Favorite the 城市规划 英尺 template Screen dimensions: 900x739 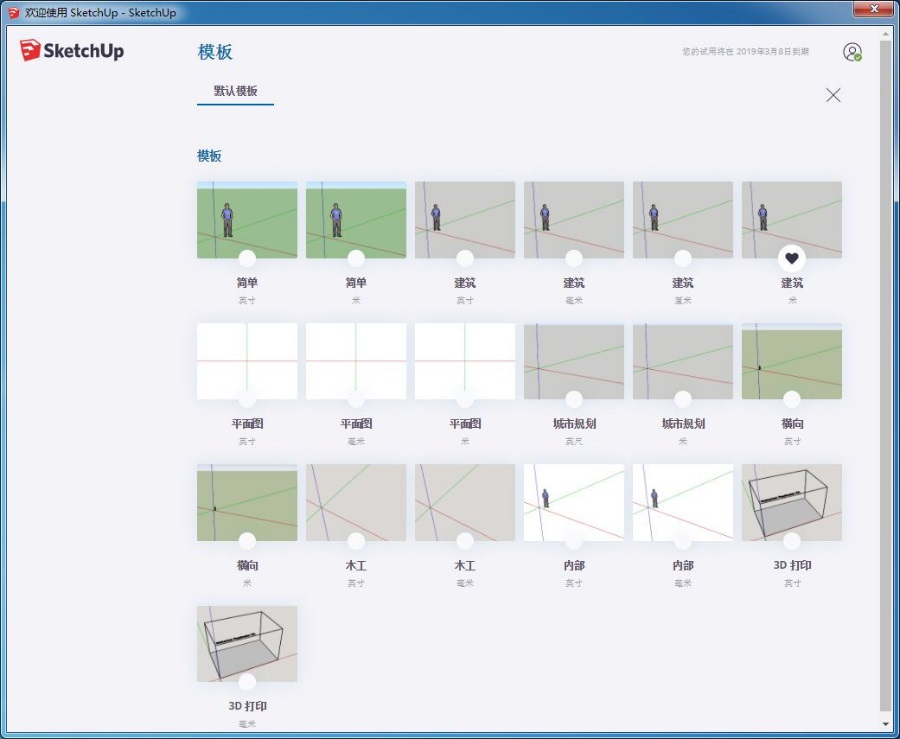click(574, 399)
